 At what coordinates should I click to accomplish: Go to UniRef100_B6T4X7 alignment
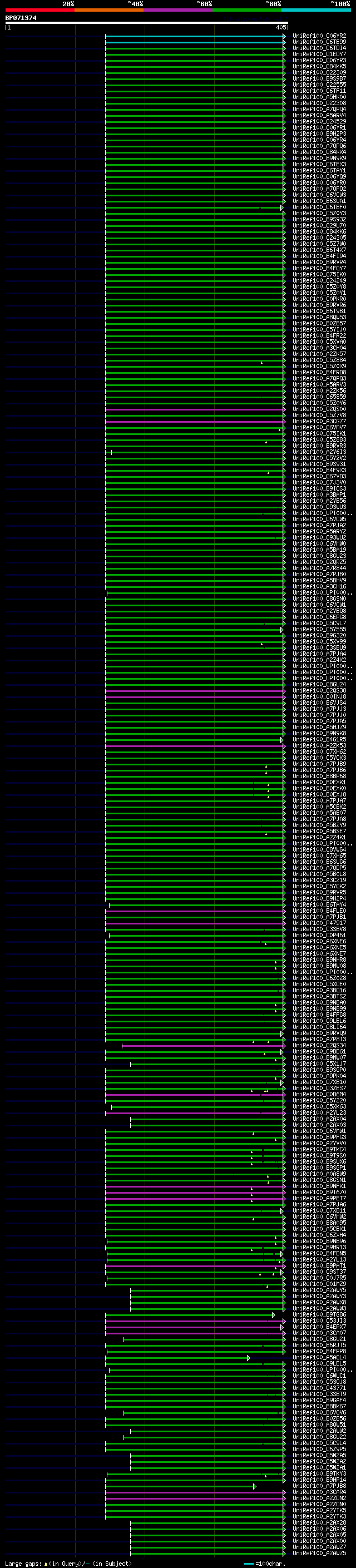pyautogui.click(x=319, y=250)
